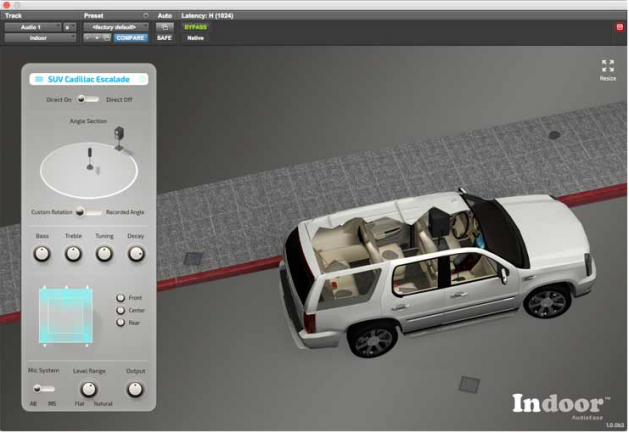Click the red target button at top right
This screenshot has width=629, height=433.
pos(620,27)
